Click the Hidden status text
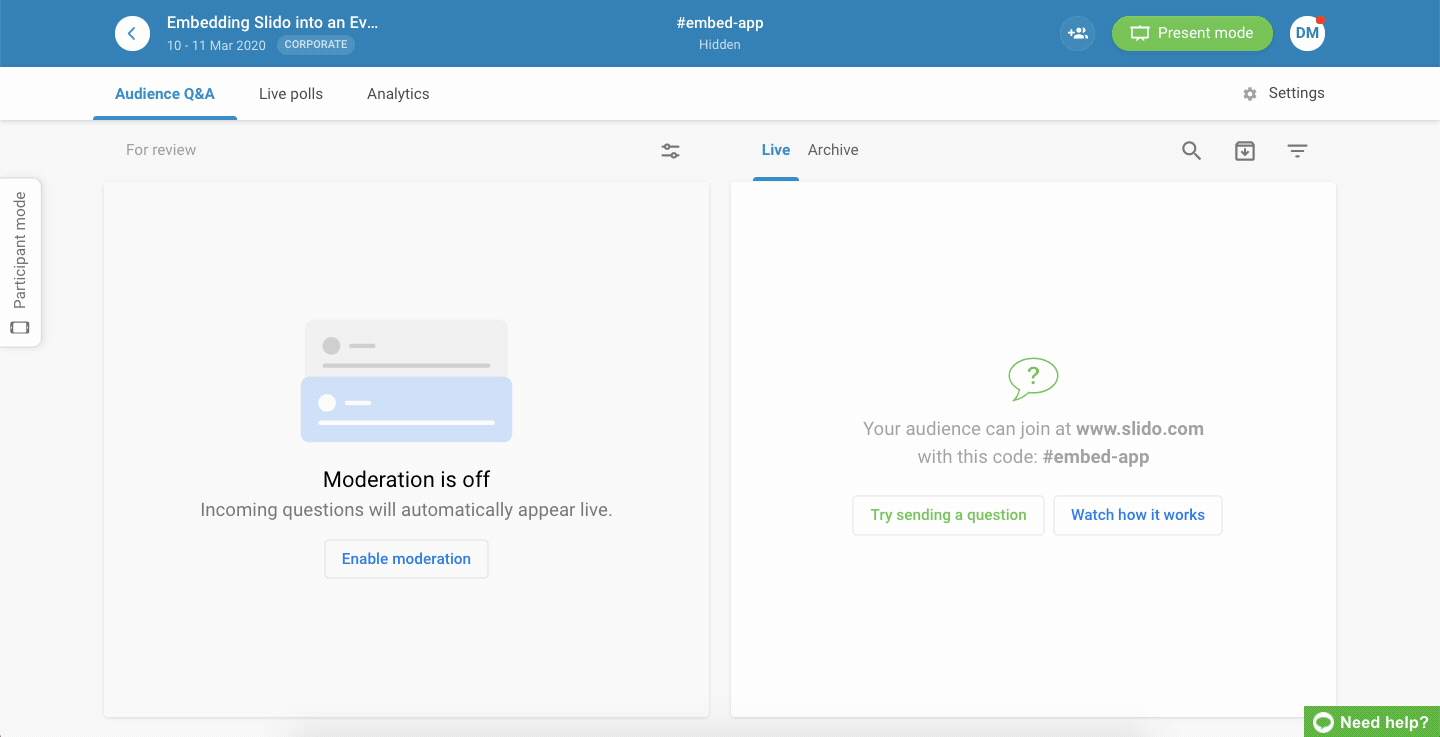Viewport: 1440px width, 737px height. pos(720,45)
